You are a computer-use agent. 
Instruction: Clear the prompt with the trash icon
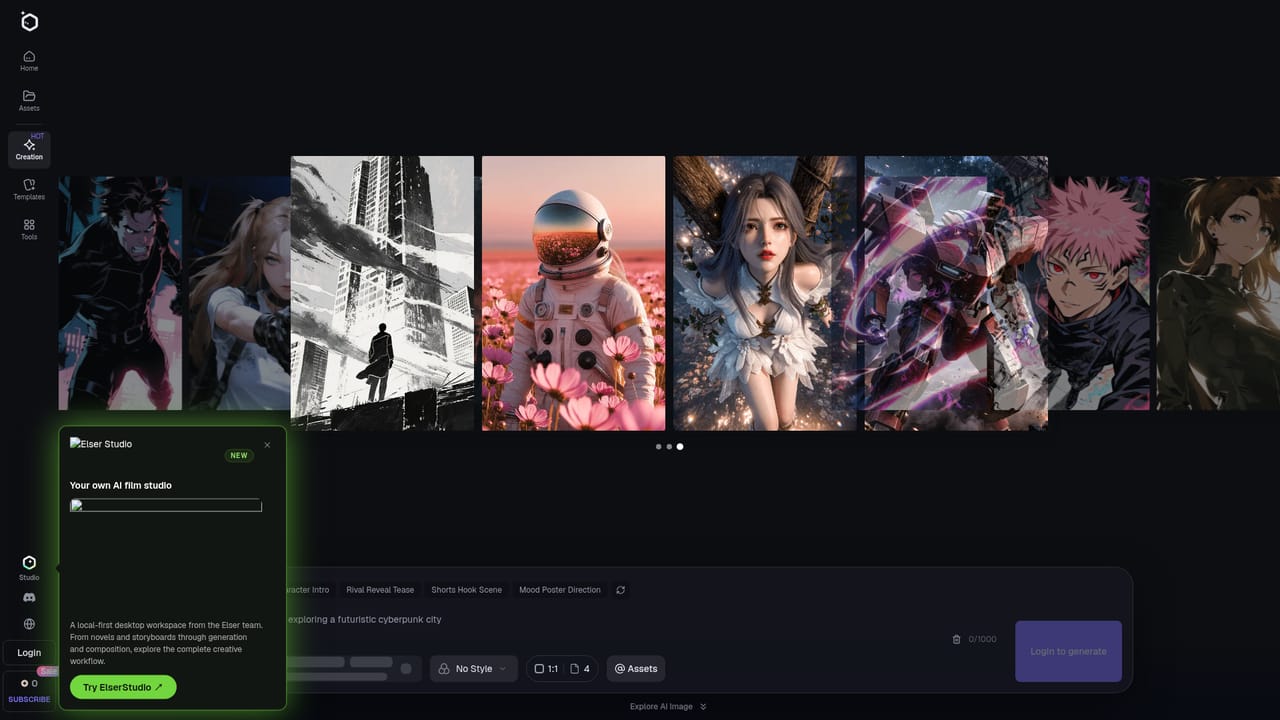(956, 639)
